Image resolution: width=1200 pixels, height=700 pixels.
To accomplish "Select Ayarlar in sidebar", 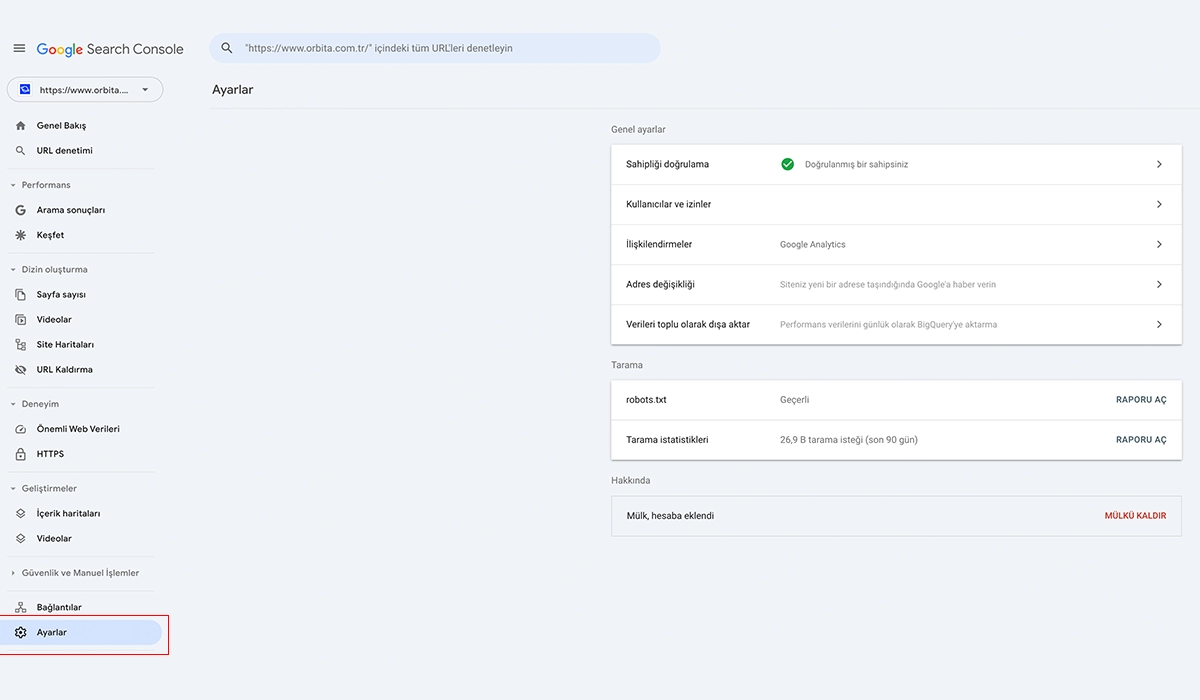I will coord(80,632).
